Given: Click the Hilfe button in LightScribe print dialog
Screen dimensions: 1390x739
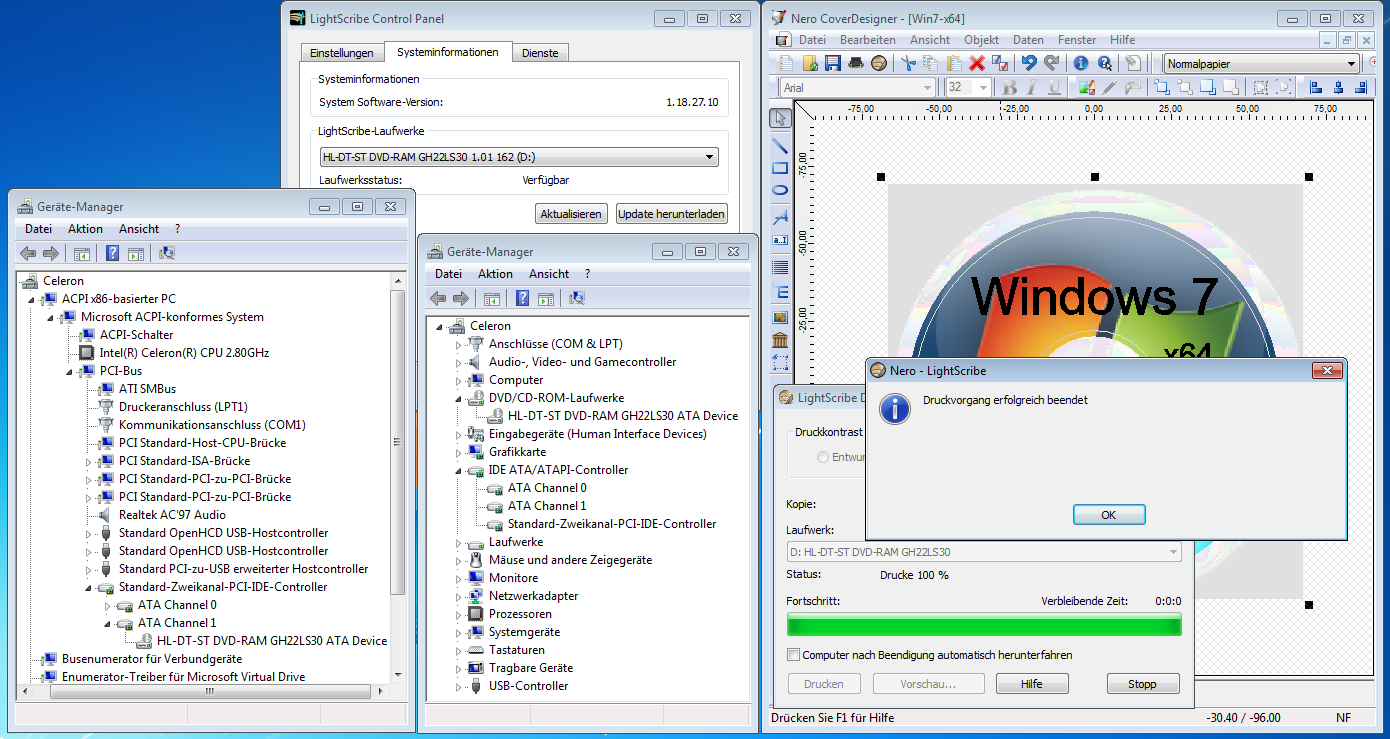Looking at the screenshot, I should tap(1032, 684).
